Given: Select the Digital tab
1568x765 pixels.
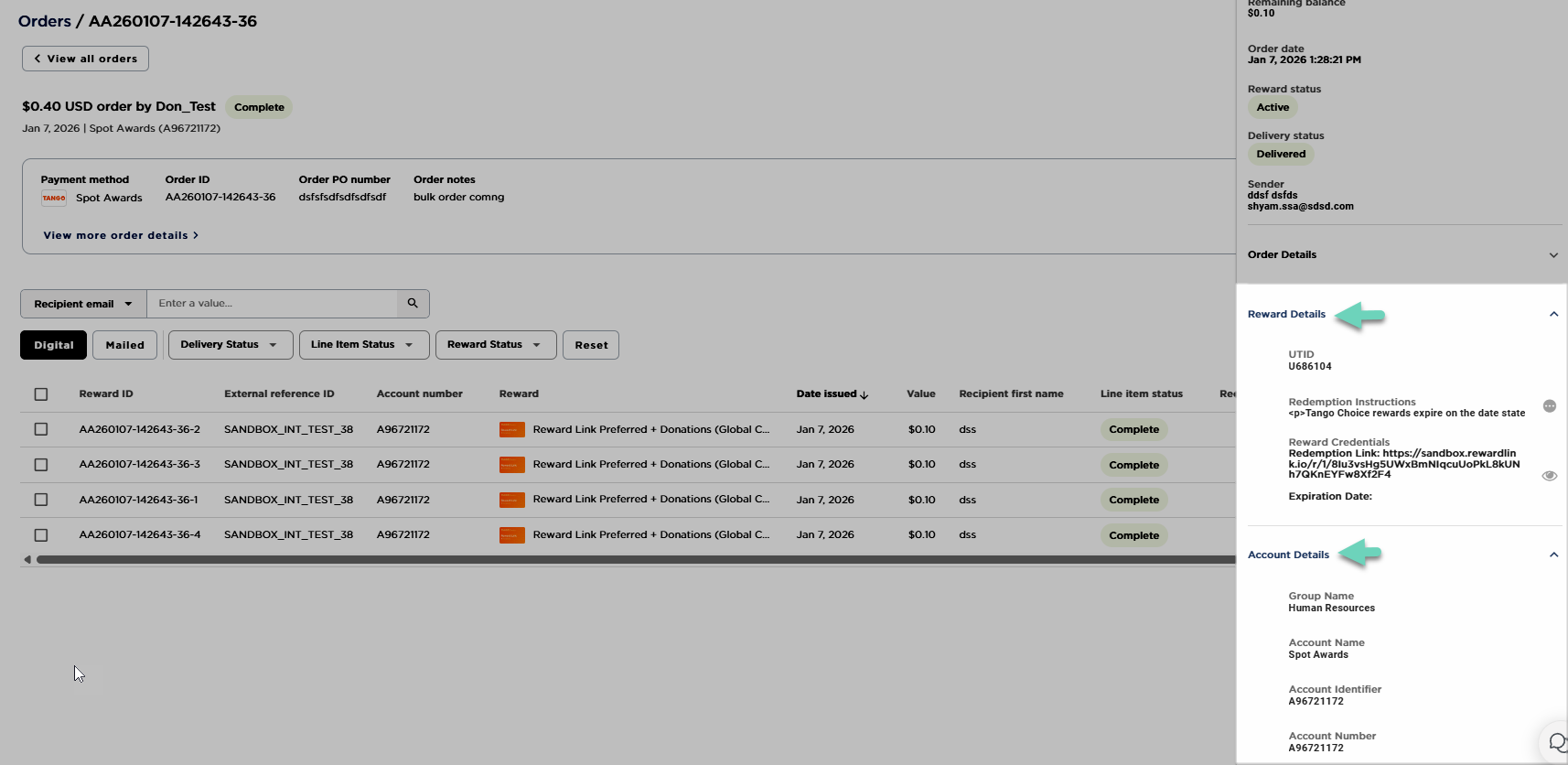Looking at the screenshot, I should click(x=53, y=345).
